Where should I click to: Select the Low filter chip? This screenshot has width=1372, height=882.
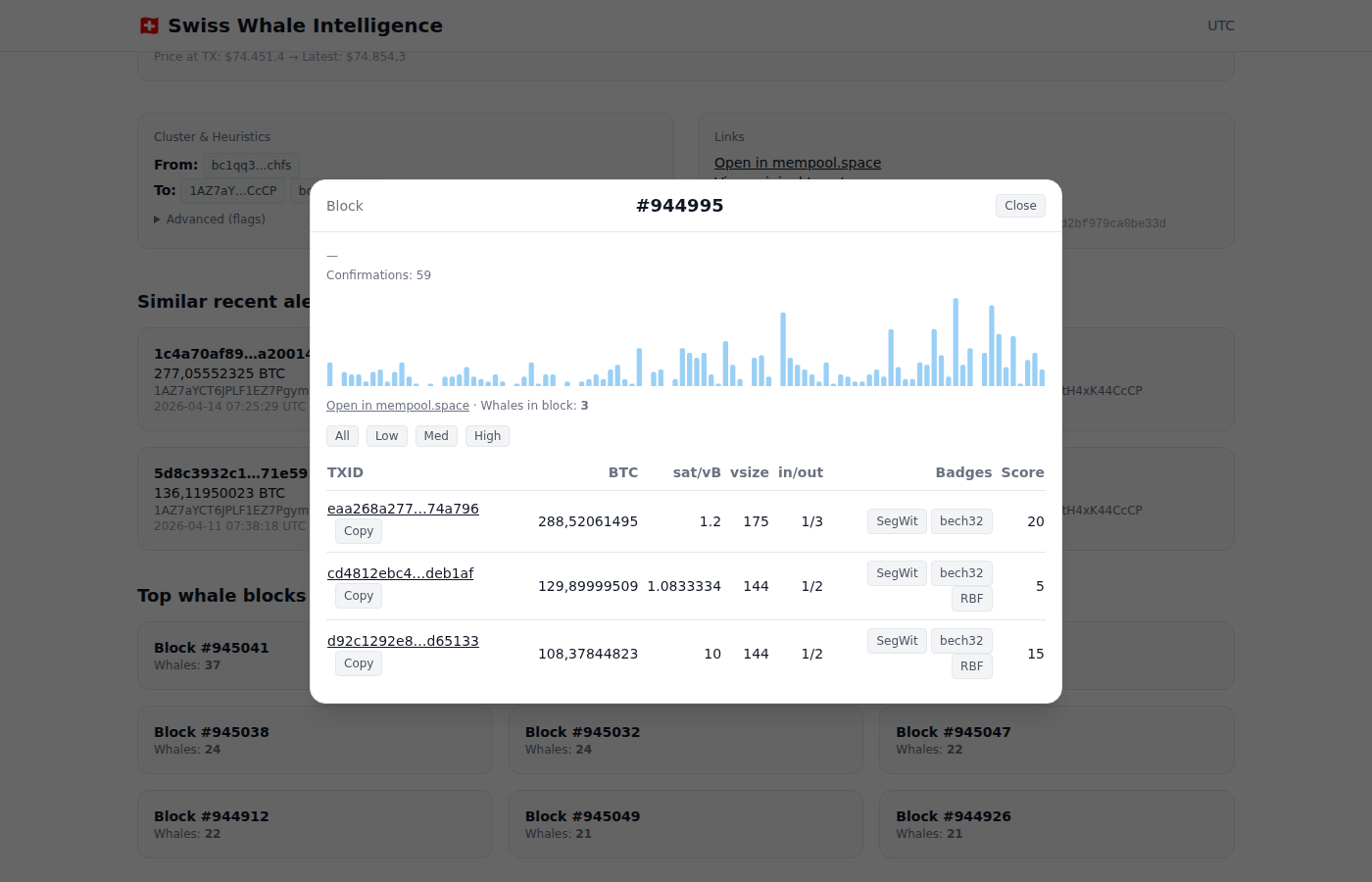pos(387,436)
